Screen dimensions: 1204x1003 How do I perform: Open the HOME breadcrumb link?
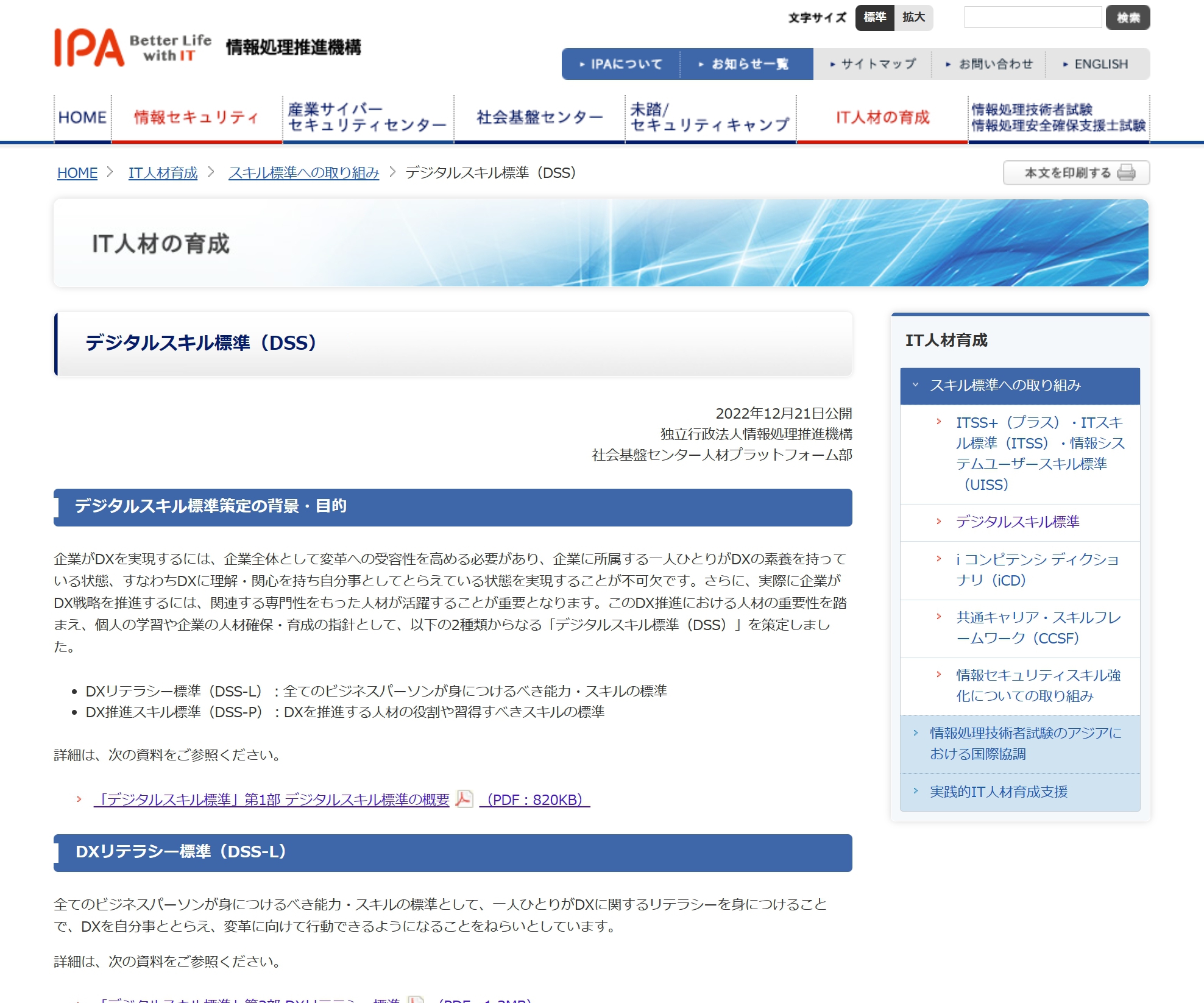pos(77,172)
